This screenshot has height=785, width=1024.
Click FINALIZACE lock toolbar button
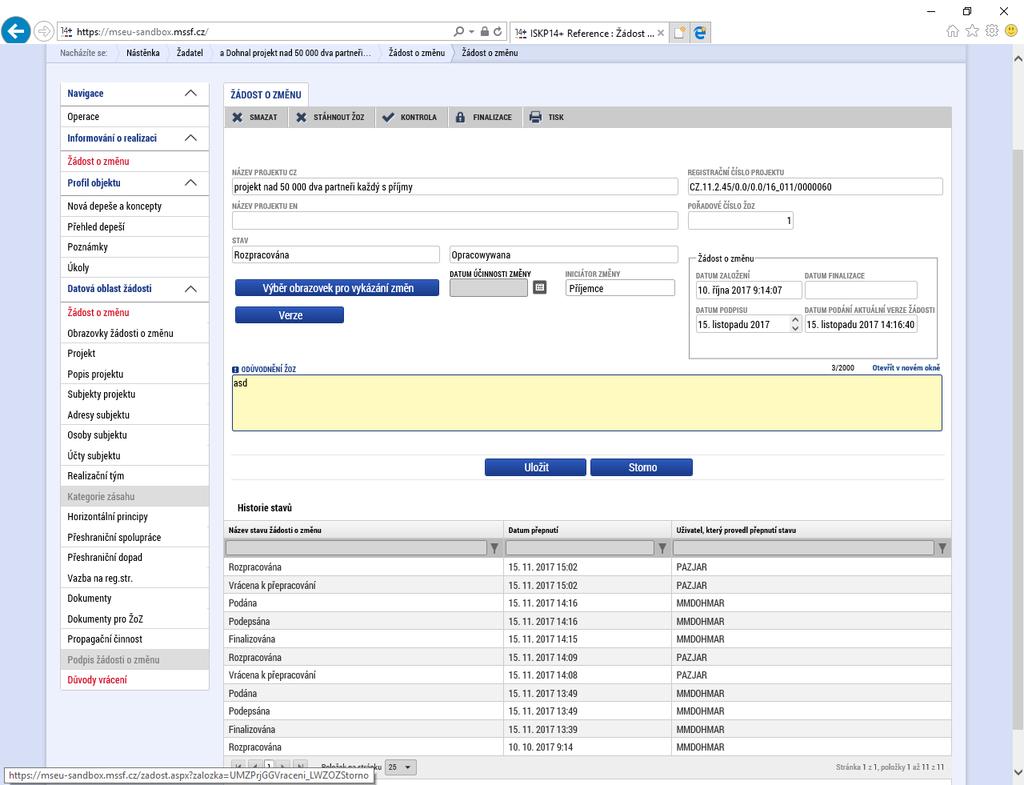(483, 118)
